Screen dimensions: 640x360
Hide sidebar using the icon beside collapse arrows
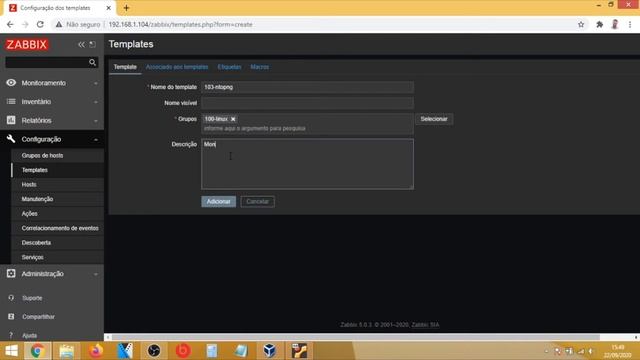(93, 44)
